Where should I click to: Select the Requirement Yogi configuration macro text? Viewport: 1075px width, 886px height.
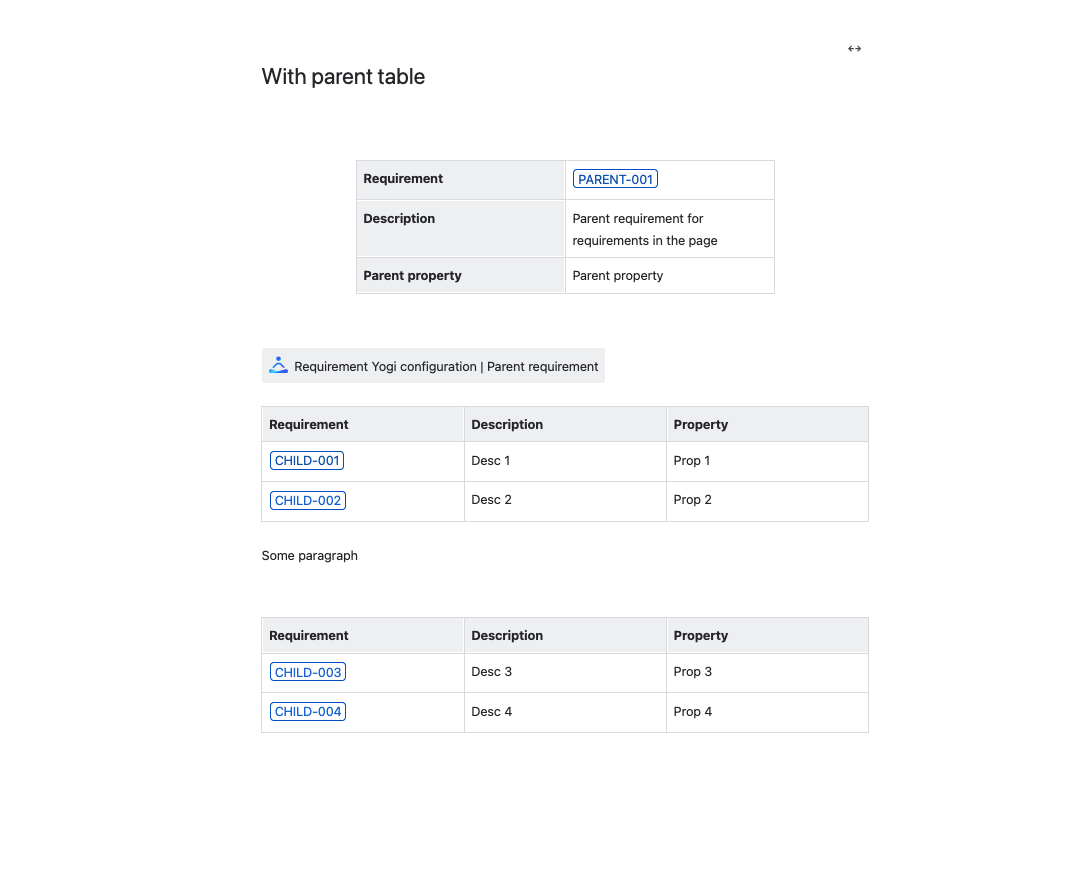(446, 367)
